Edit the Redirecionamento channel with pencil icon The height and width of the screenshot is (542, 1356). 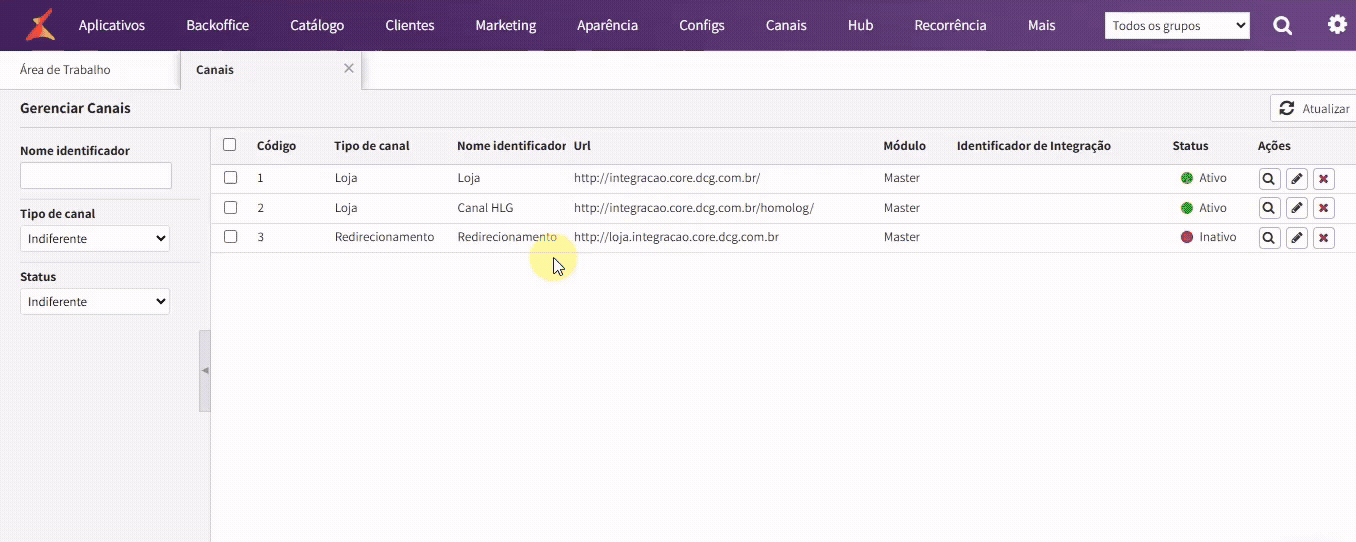pyautogui.click(x=1297, y=238)
